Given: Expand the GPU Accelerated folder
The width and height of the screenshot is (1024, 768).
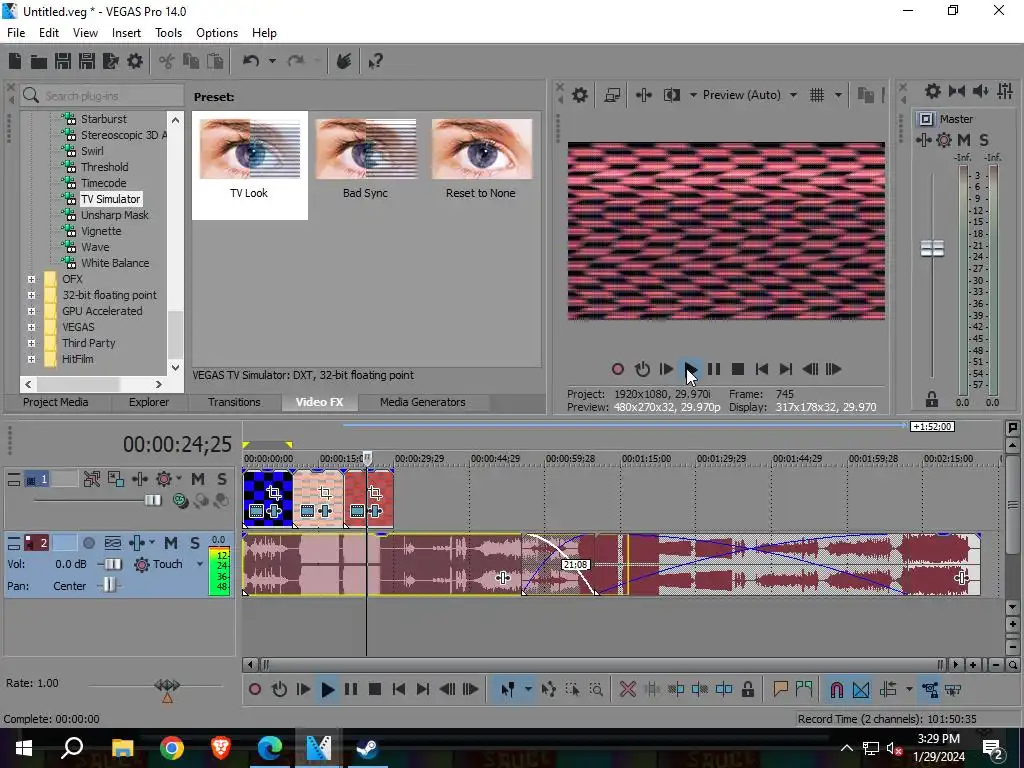Looking at the screenshot, I should 31,311.
